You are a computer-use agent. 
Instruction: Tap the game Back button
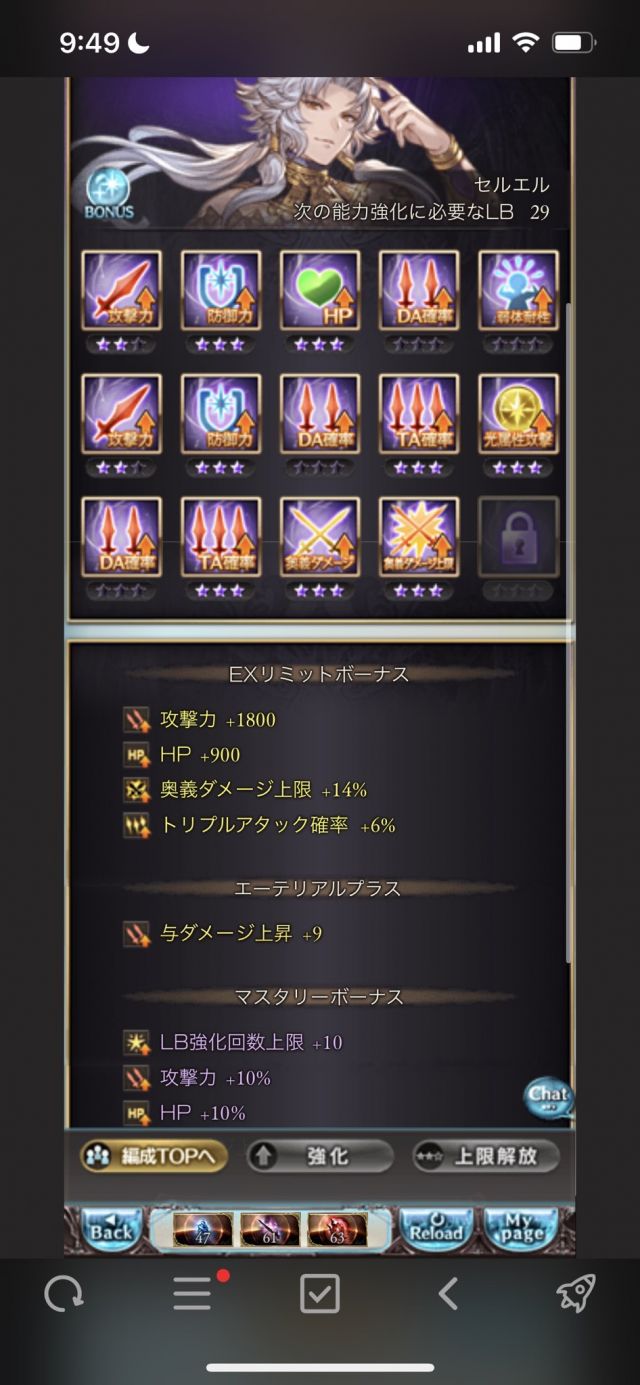(x=111, y=1229)
